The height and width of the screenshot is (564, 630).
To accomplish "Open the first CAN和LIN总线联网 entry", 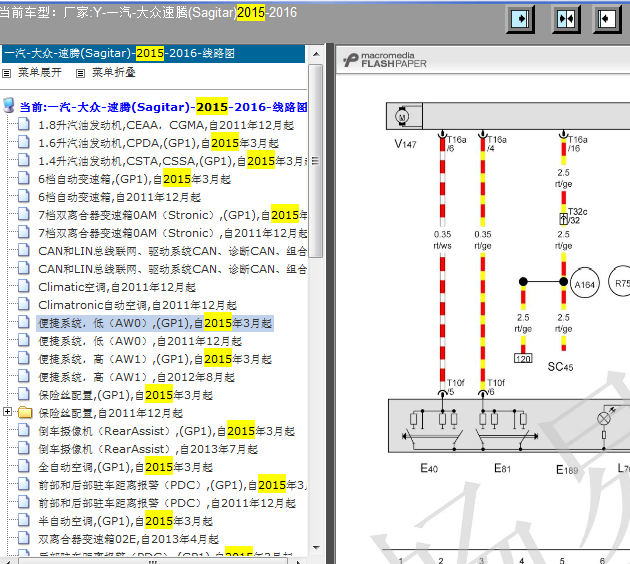I will [x=173, y=251].
